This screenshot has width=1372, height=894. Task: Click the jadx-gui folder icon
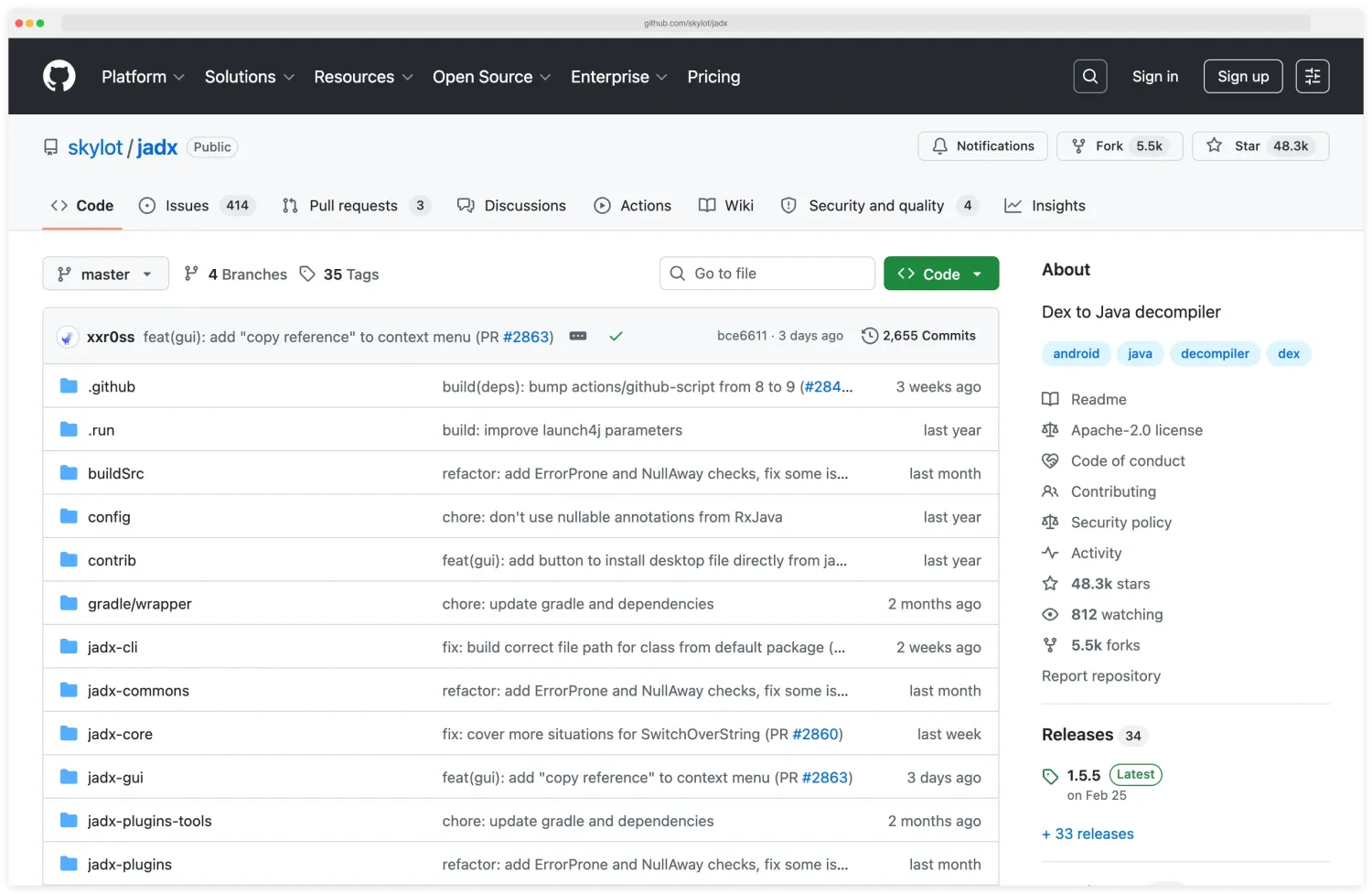point(69,777)
